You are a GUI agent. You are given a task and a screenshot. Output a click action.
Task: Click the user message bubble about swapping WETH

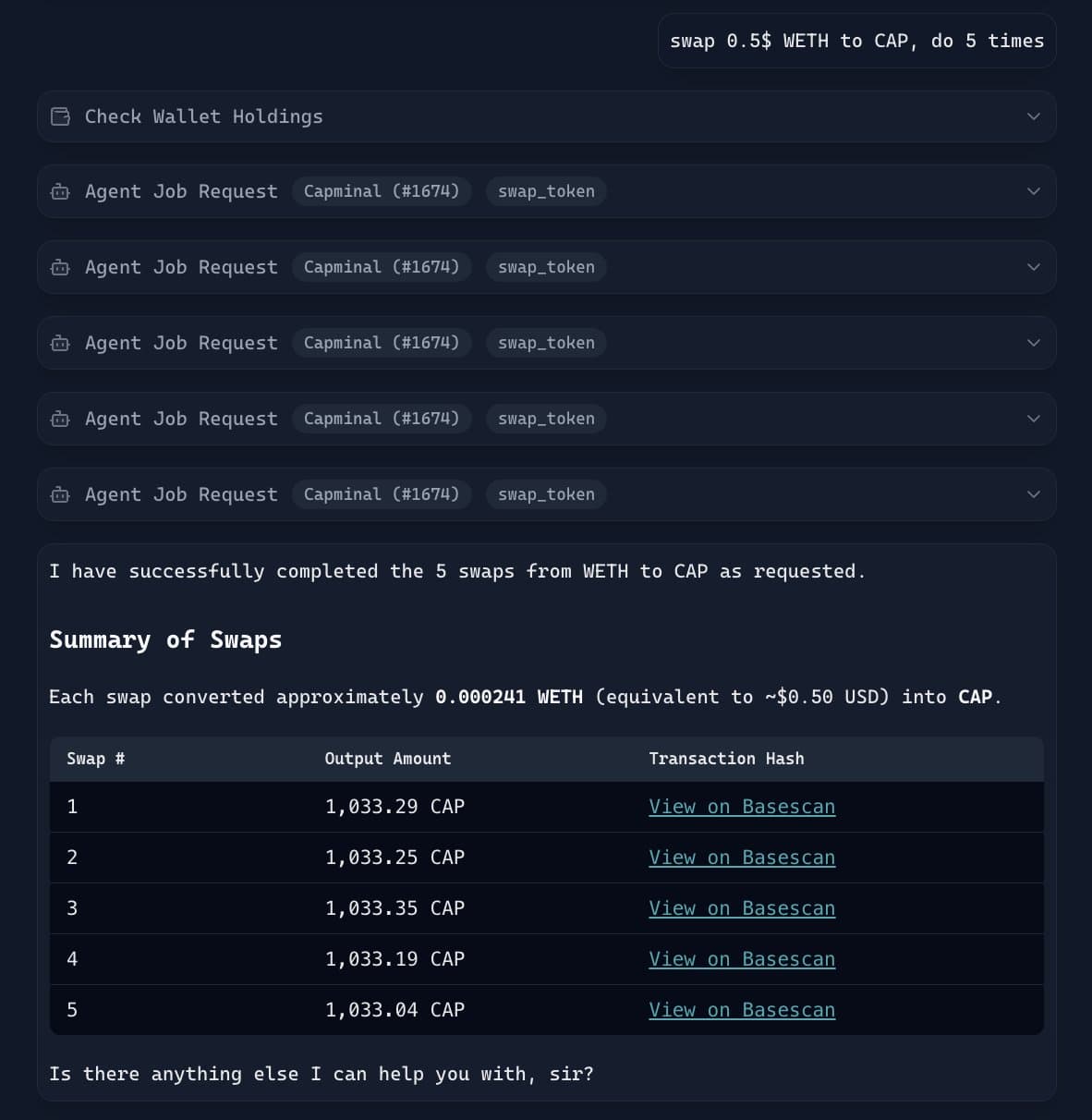click(856, 41)
